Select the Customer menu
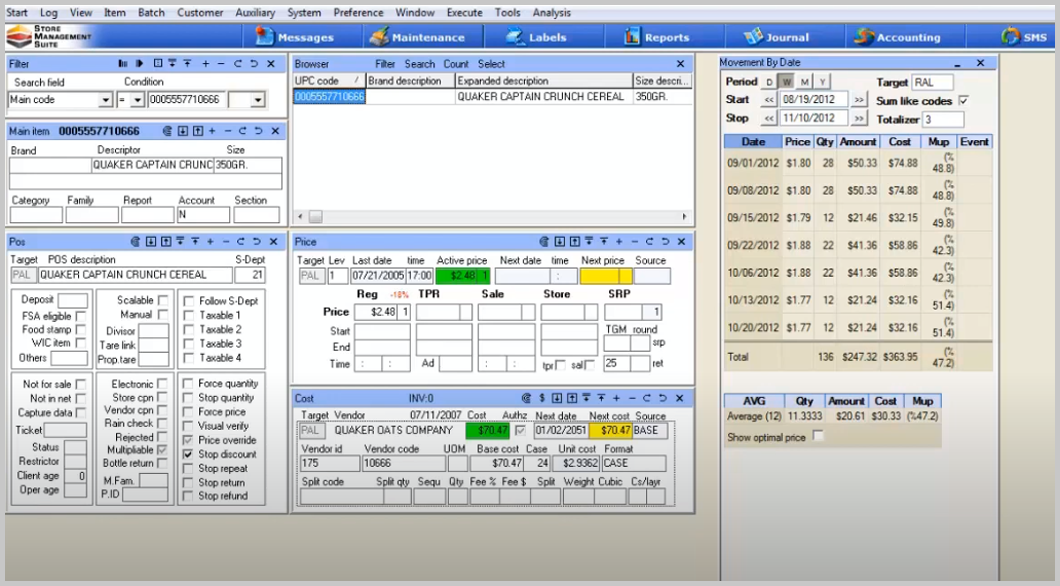1060x586 pixels. tap(199, 12)
